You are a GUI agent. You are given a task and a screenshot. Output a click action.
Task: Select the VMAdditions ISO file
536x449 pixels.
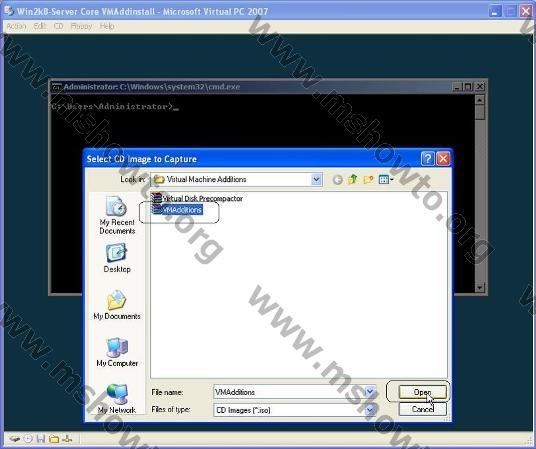[177, 210]
